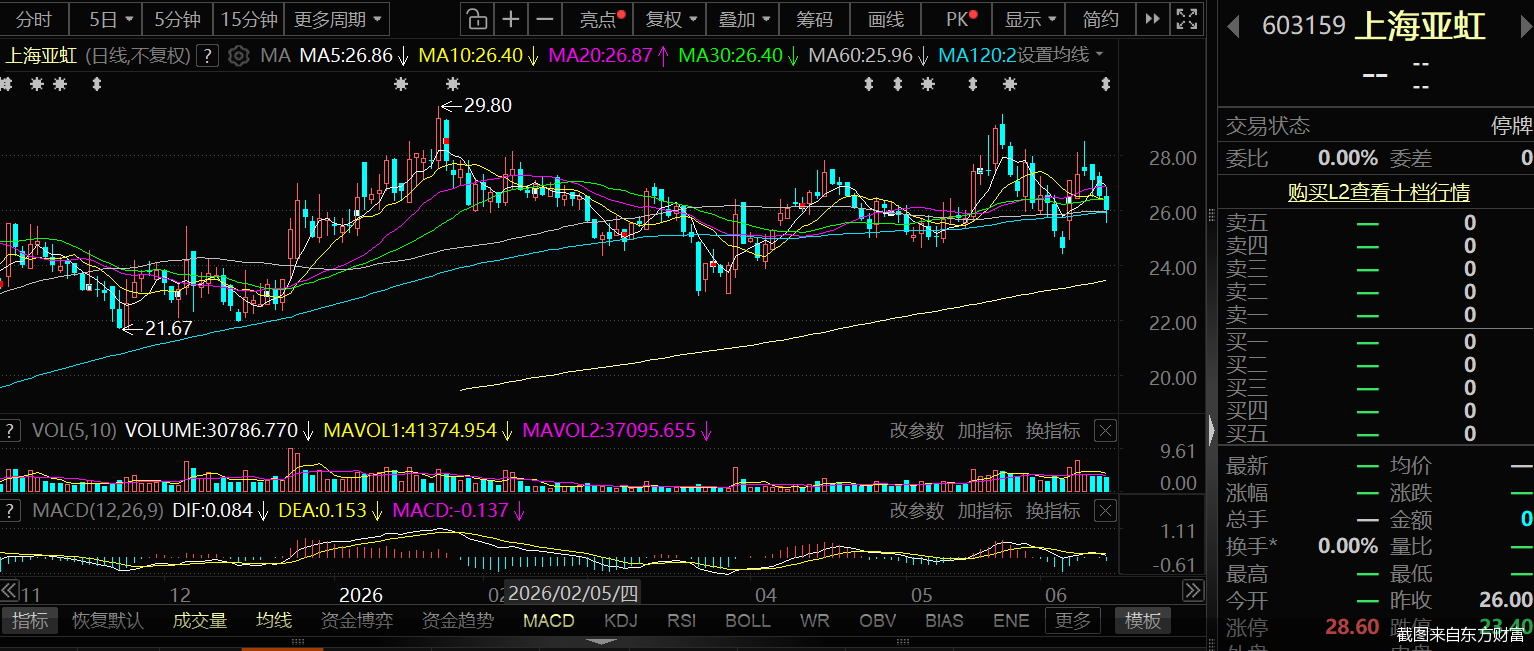
Task: Open the 更多周期 dropdown
Action: coord(338,19)
